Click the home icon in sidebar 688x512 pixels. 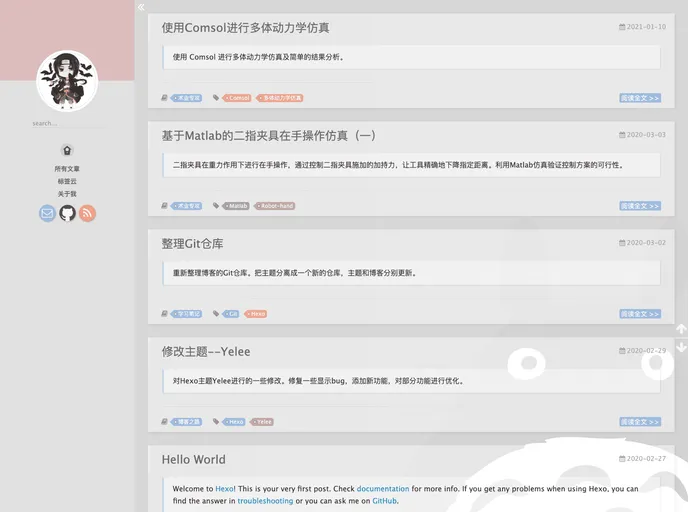(x=67, y=150)
